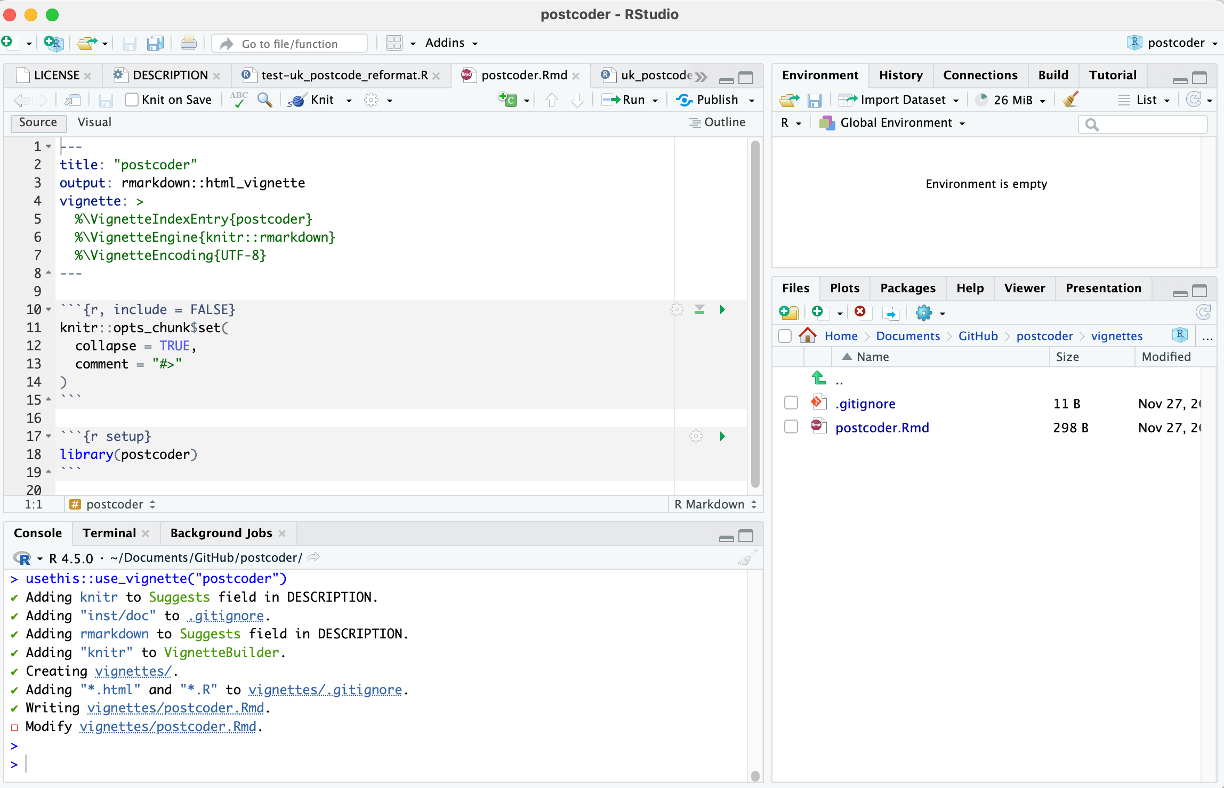This screenshot has width=1224, height=788.
Task: Open chunk options gear for setup chunk
Action: click(696, 436)
